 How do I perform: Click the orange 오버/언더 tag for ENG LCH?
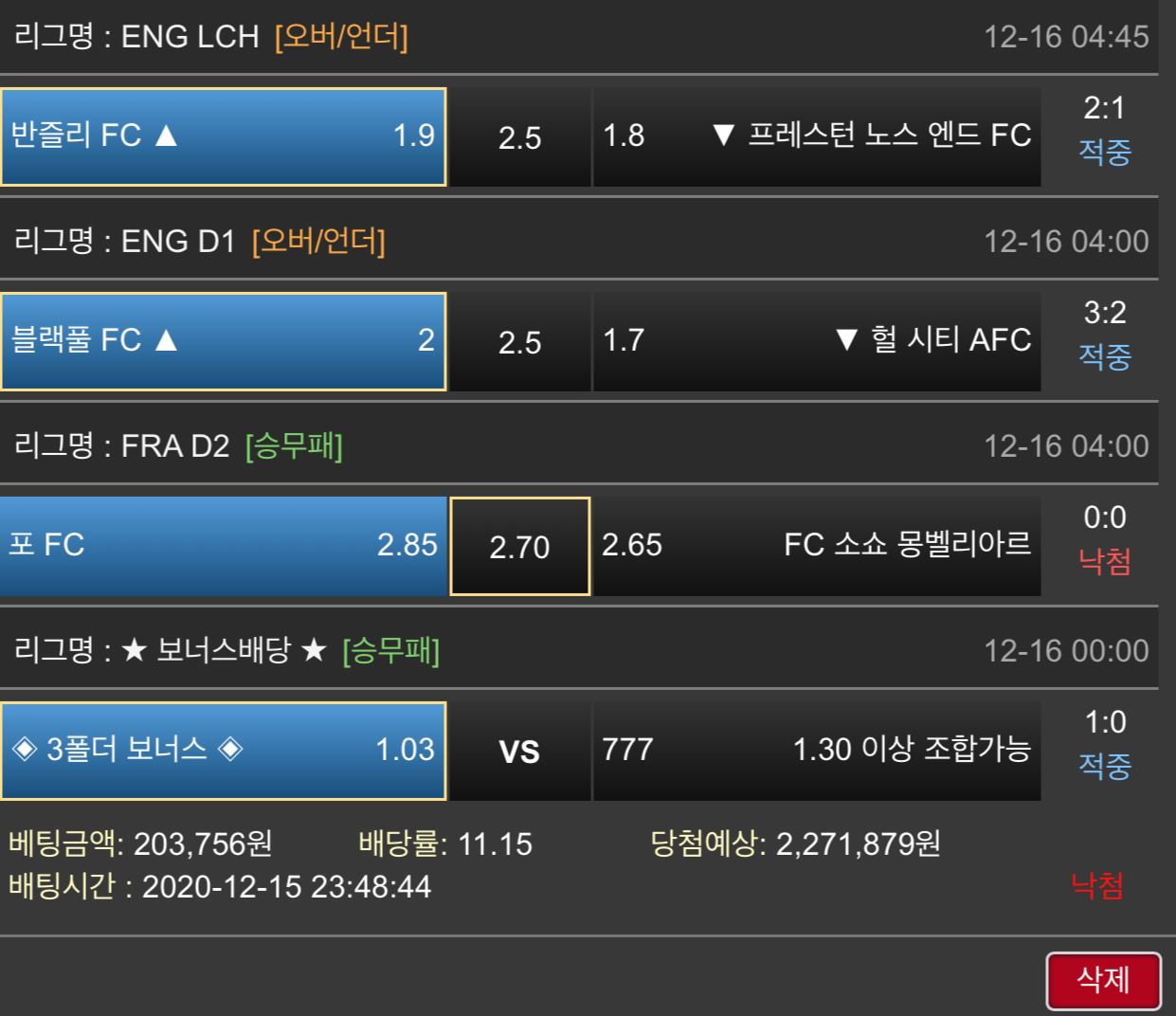(x=341, y=37)
